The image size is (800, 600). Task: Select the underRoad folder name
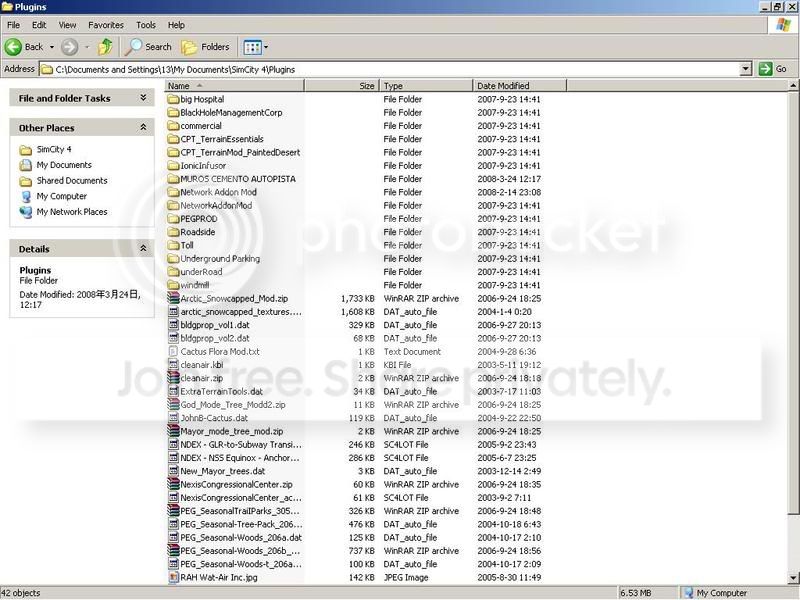(201, 272)
